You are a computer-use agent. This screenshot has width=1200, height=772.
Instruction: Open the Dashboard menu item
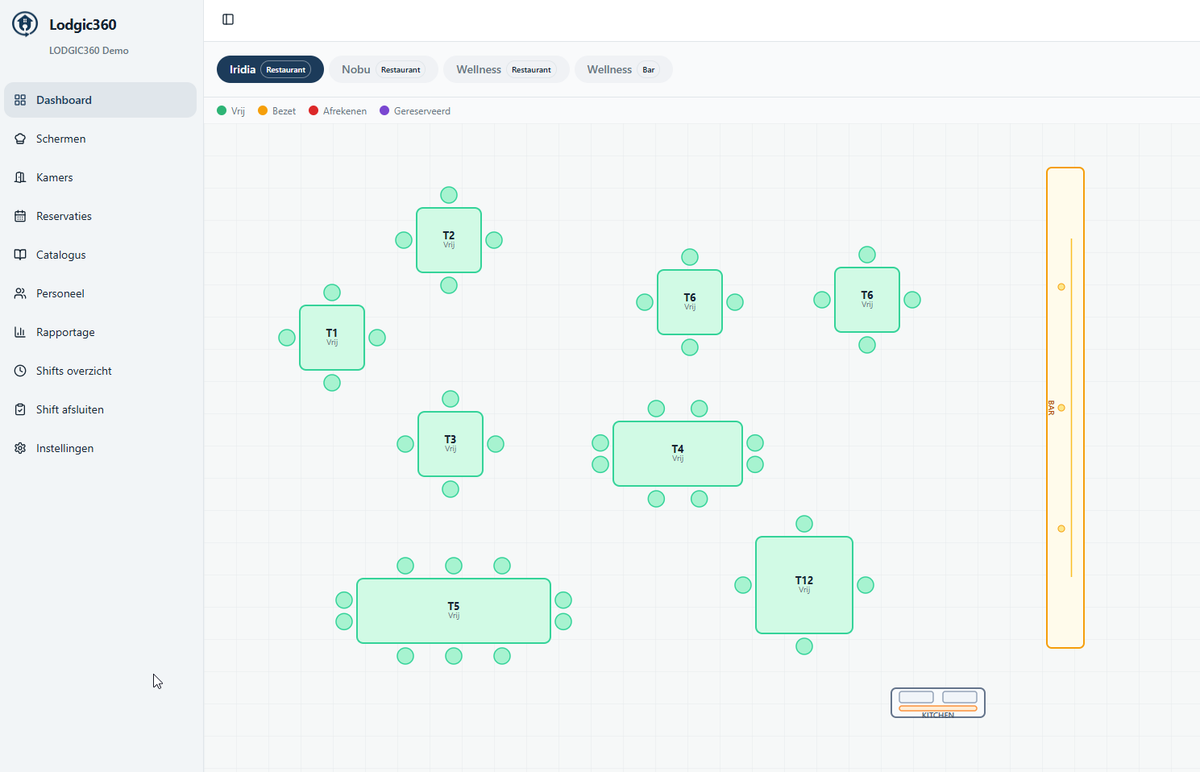[100, 100]
